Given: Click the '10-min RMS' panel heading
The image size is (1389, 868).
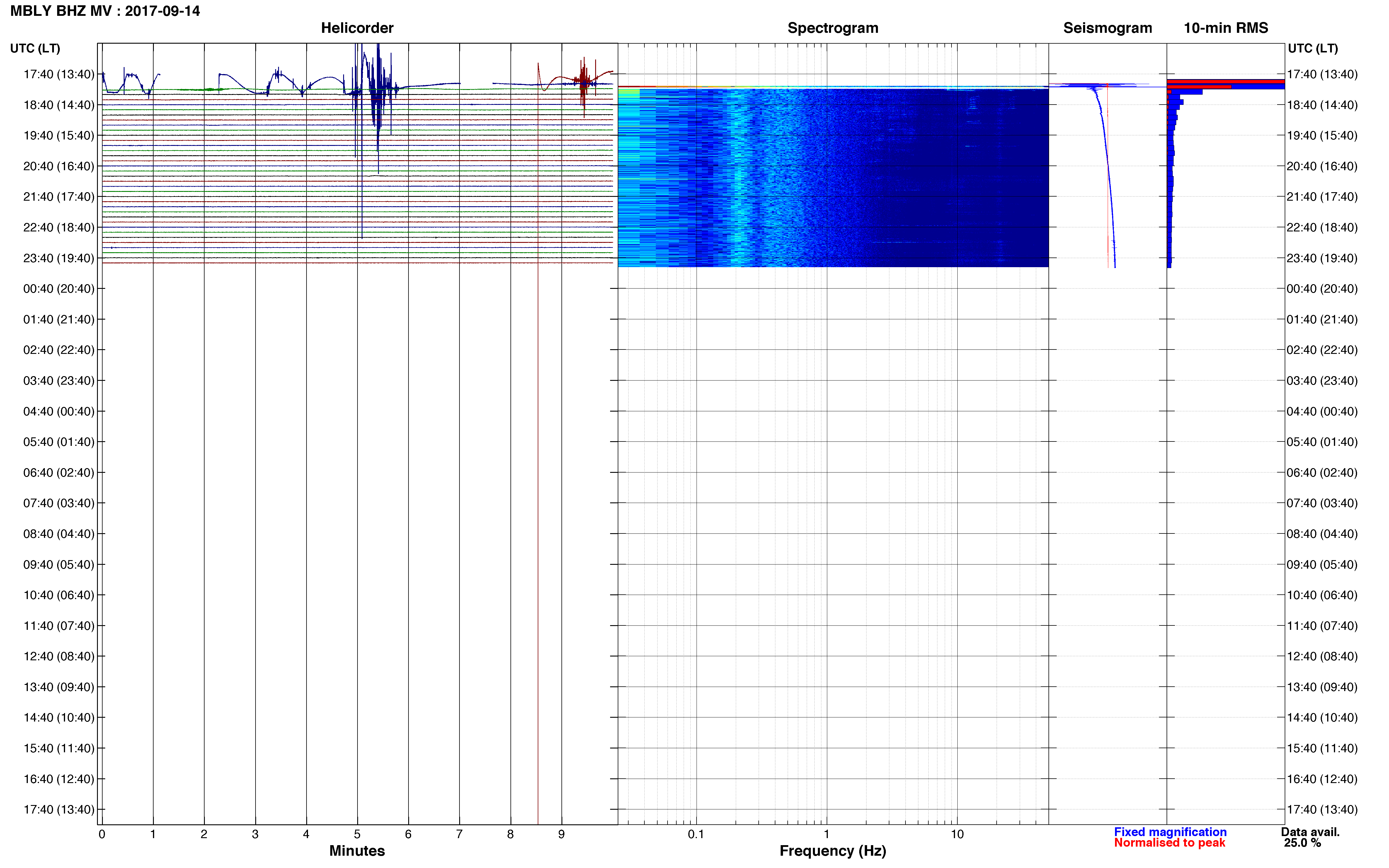Looking at the screenshot, I should pos(1225,28).
